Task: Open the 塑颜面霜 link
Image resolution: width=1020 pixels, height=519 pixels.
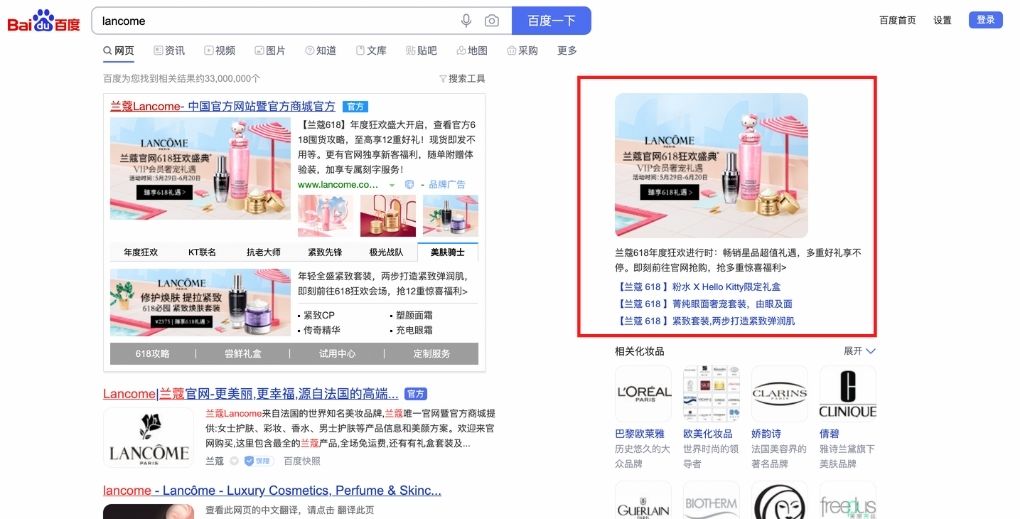Action: point(414,315)
